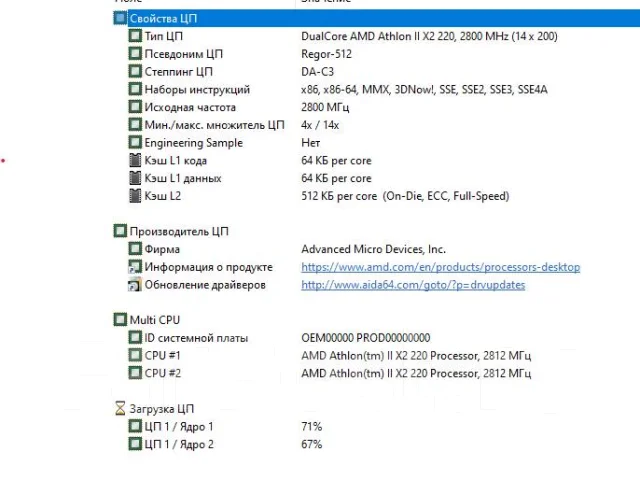
Task: Click the CPU #2 Athlon 2812 МГц value
Action: pos(416,373)
